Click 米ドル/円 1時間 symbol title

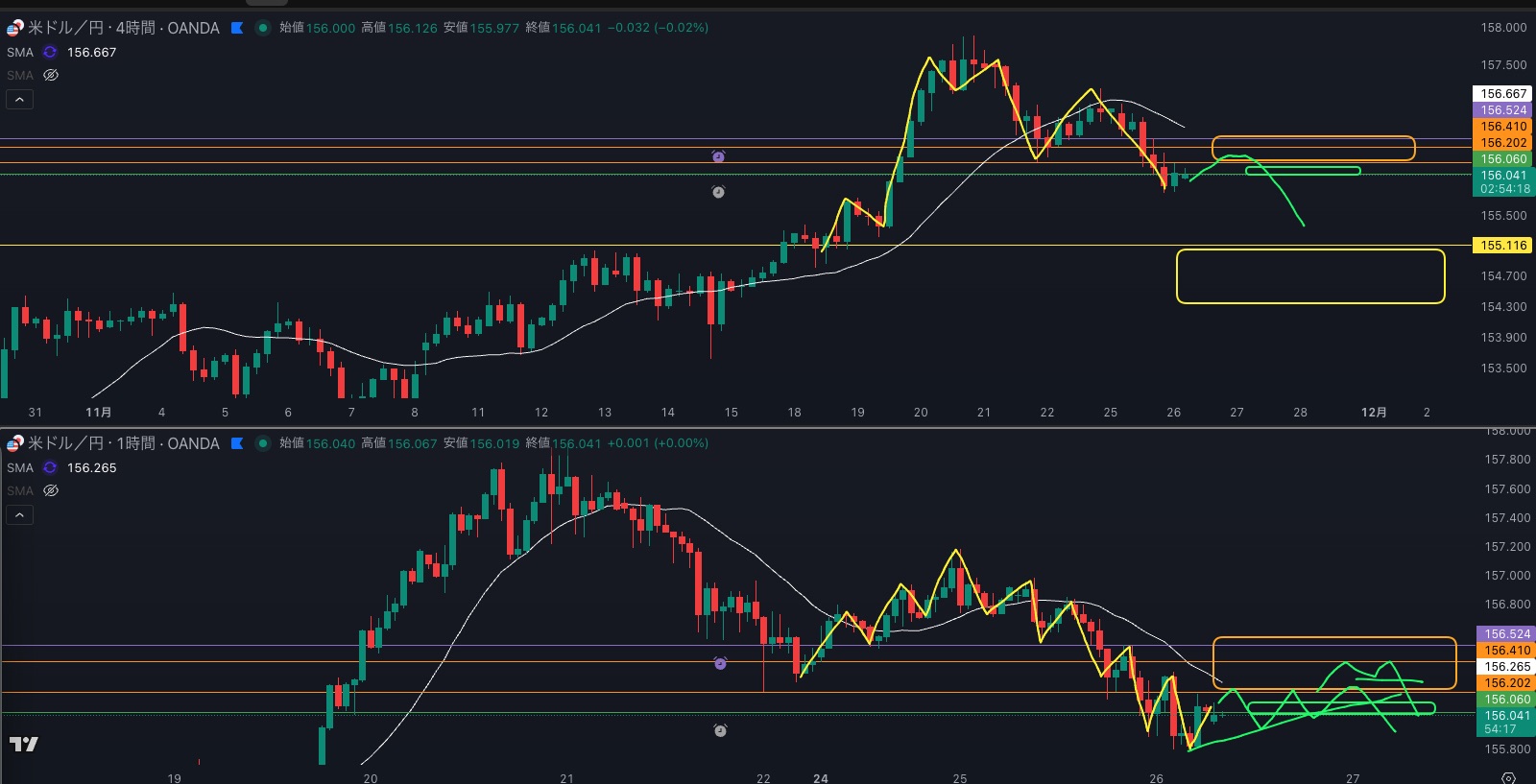pos(123,443)
